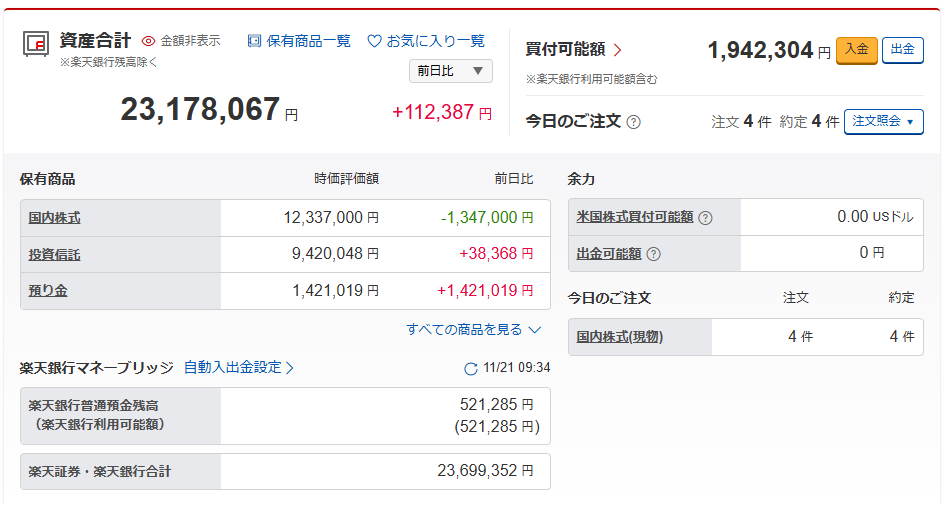Open 自動入出金設定 link
Image resolution: width=946 pixels, height=505 pixels.
point(239,367)
